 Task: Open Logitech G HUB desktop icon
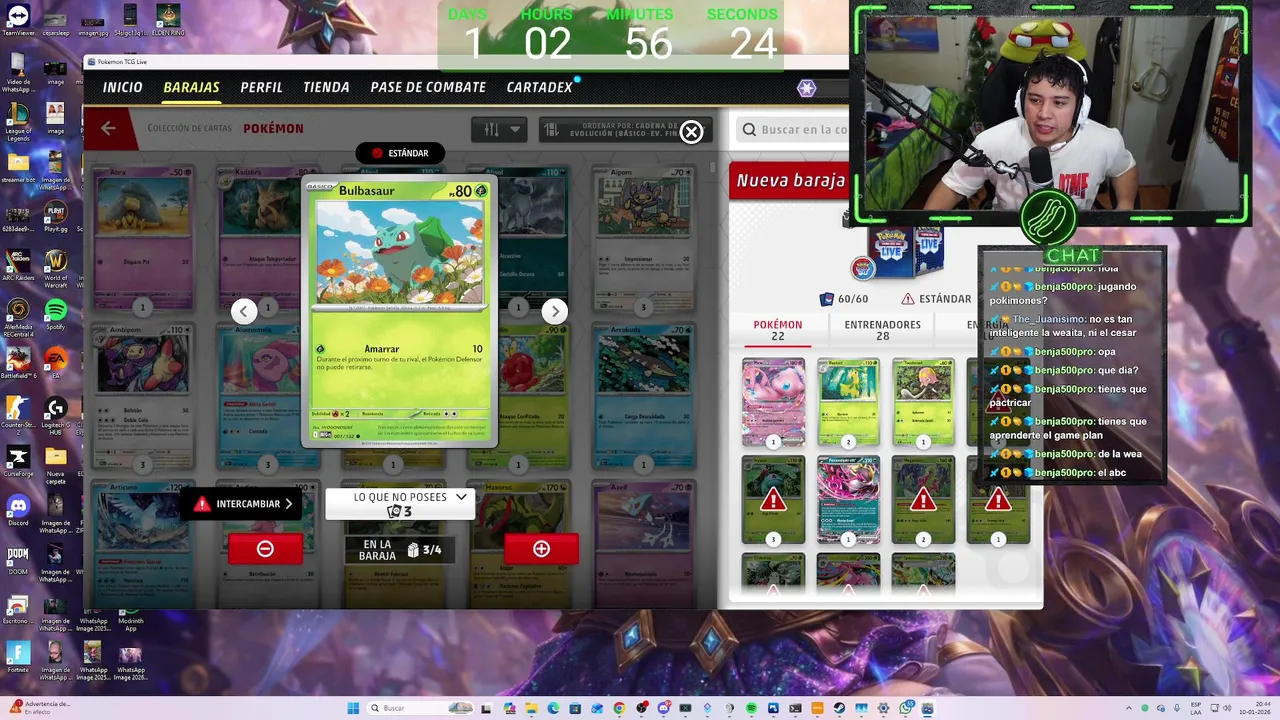click(x=55, y=414)
